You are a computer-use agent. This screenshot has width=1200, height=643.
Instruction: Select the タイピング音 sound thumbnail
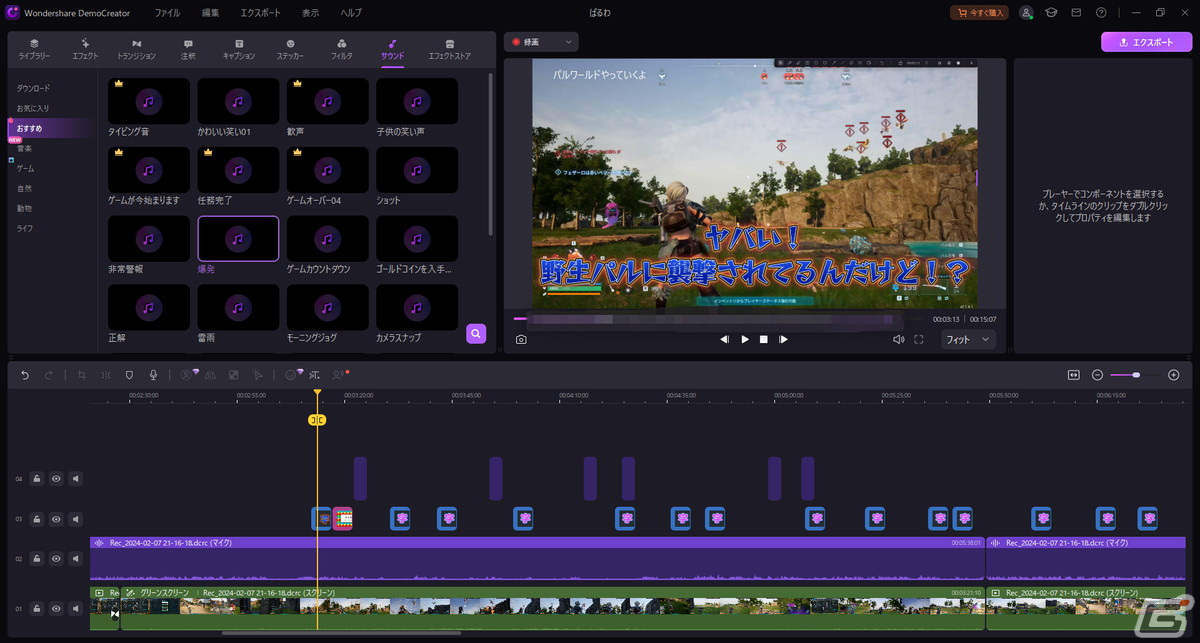pyautogui.click(x=149, y=101)
